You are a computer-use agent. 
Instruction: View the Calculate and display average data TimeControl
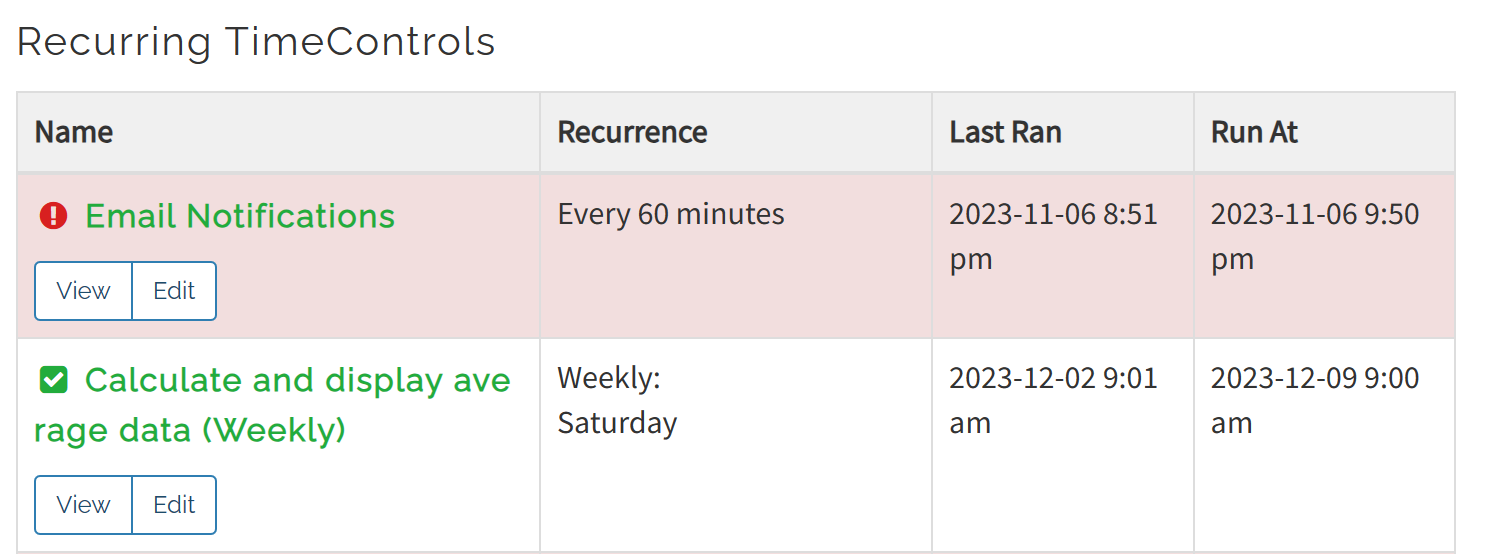click(x=83, y=505)
